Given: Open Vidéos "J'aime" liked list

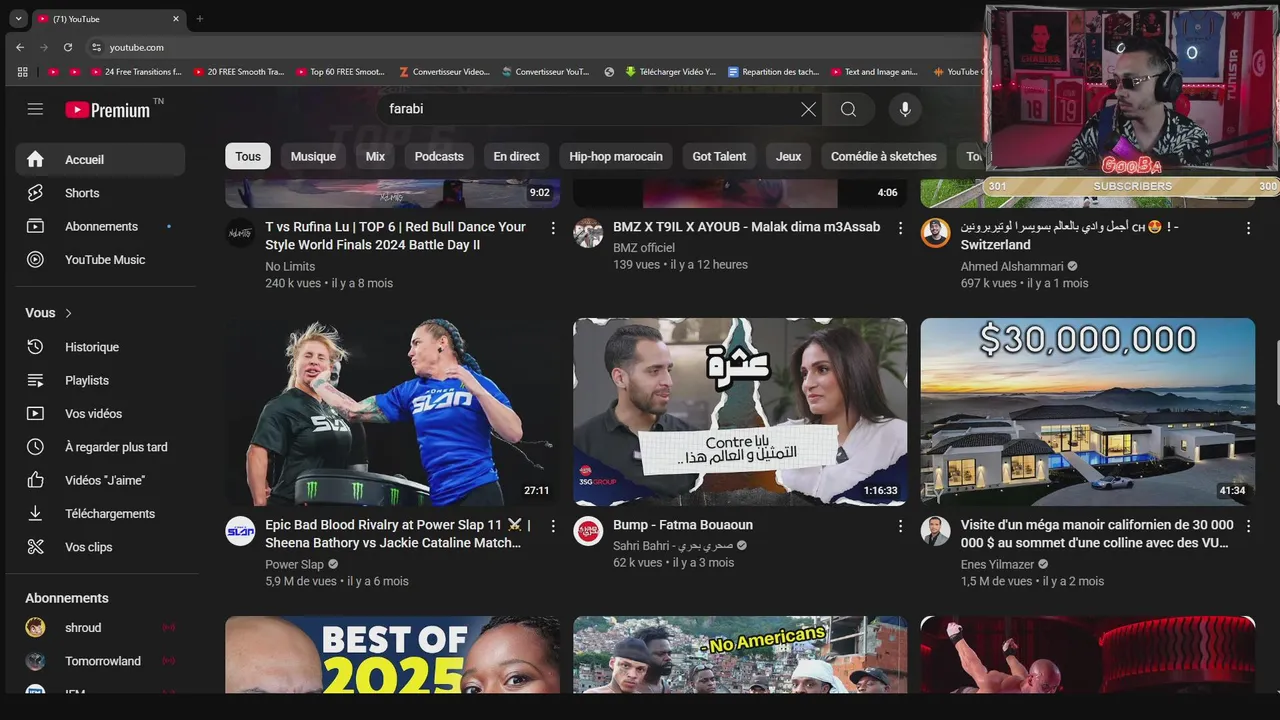Looking at the screenshot, I should point(100,480).
